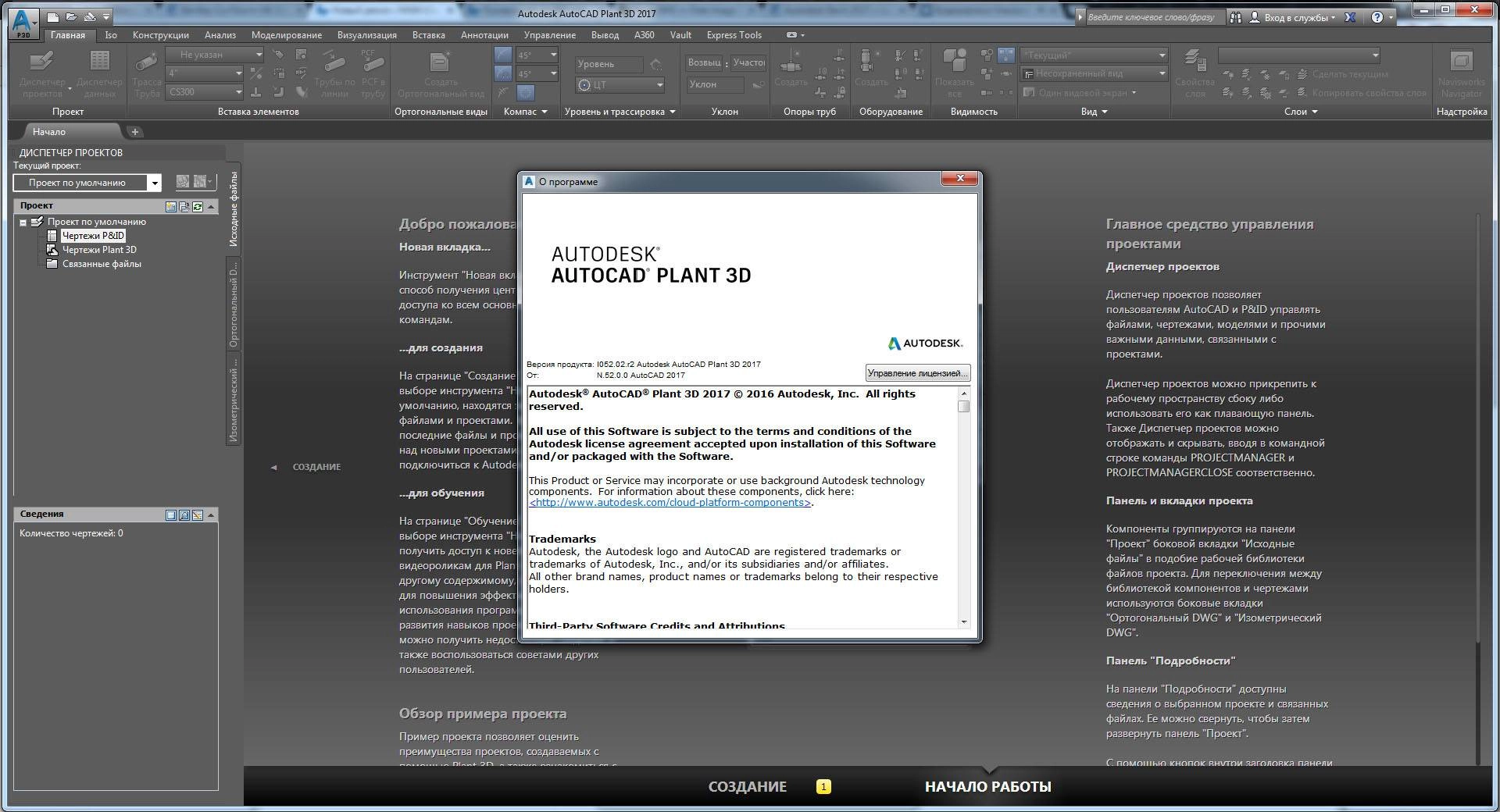Image resolution: width=1500 pixels, height=812 pixels.
Task: Open cloud-platform-components link
Action: [x=670, y=503]
